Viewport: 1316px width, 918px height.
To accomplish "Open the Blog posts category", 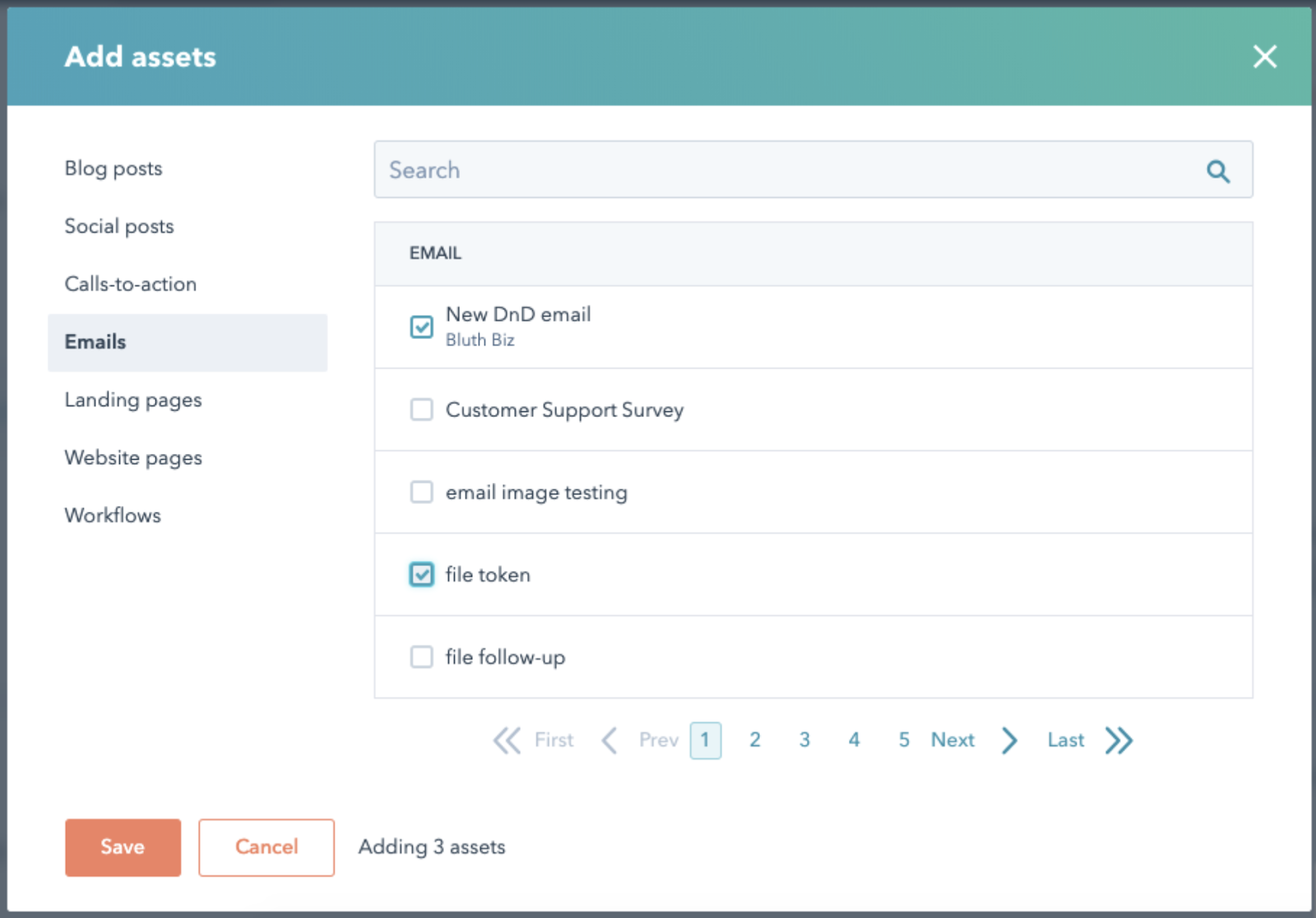I will click(114, 169).
